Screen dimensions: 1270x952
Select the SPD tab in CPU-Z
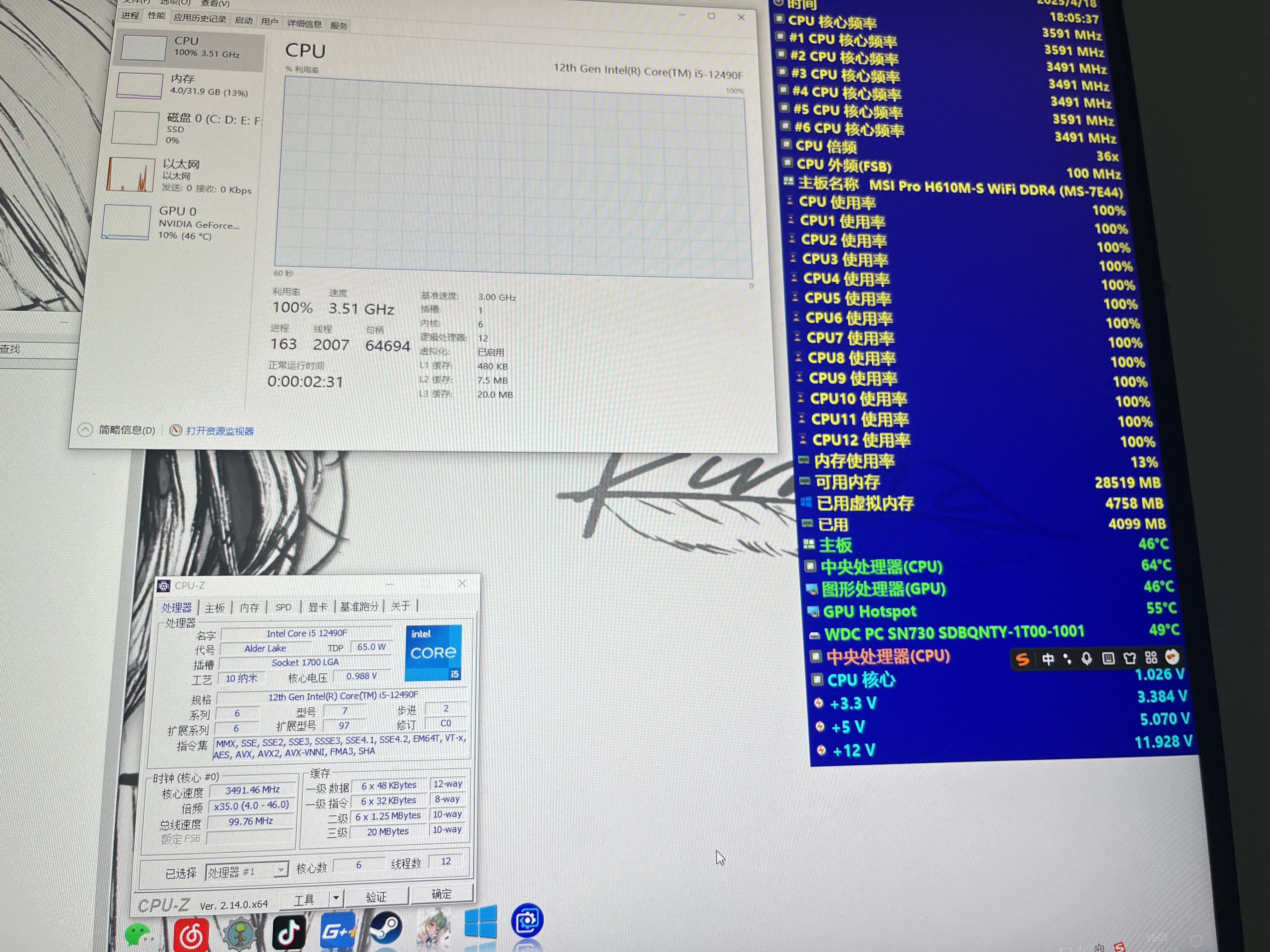(283, 607)
